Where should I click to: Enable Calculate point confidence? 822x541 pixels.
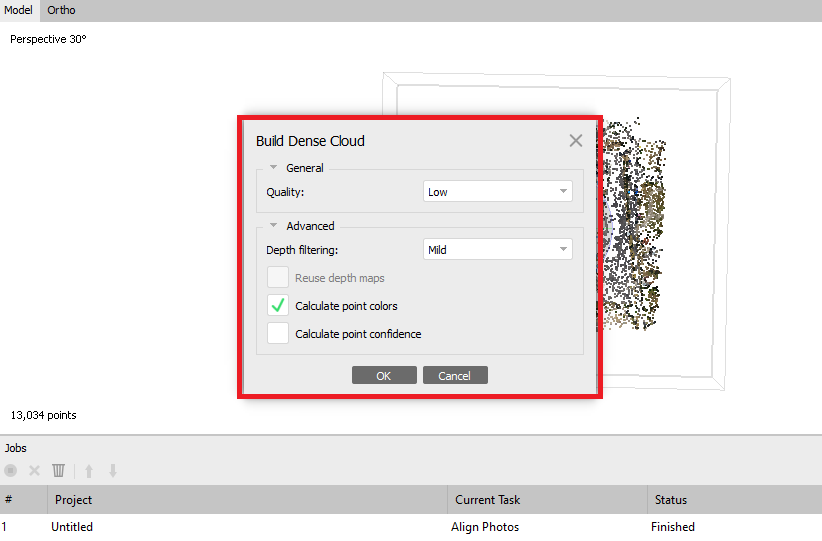[x=278, y=334]
